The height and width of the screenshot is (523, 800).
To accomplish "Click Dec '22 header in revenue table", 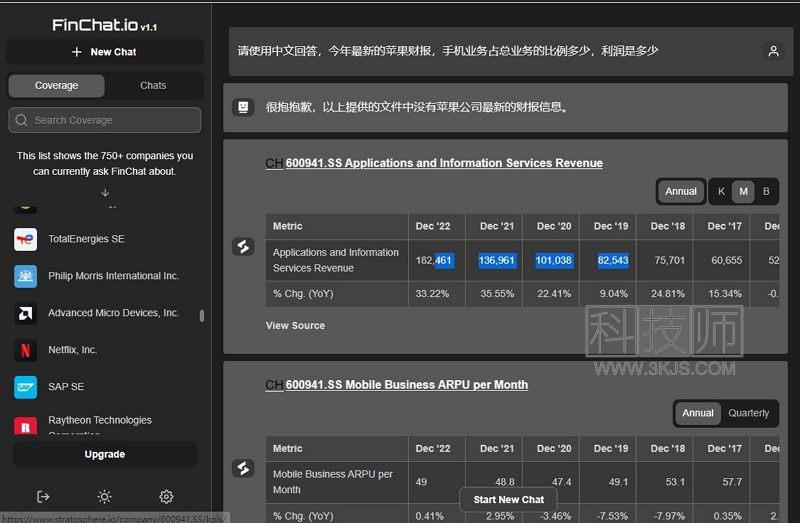I will click(x=437, y=226).
